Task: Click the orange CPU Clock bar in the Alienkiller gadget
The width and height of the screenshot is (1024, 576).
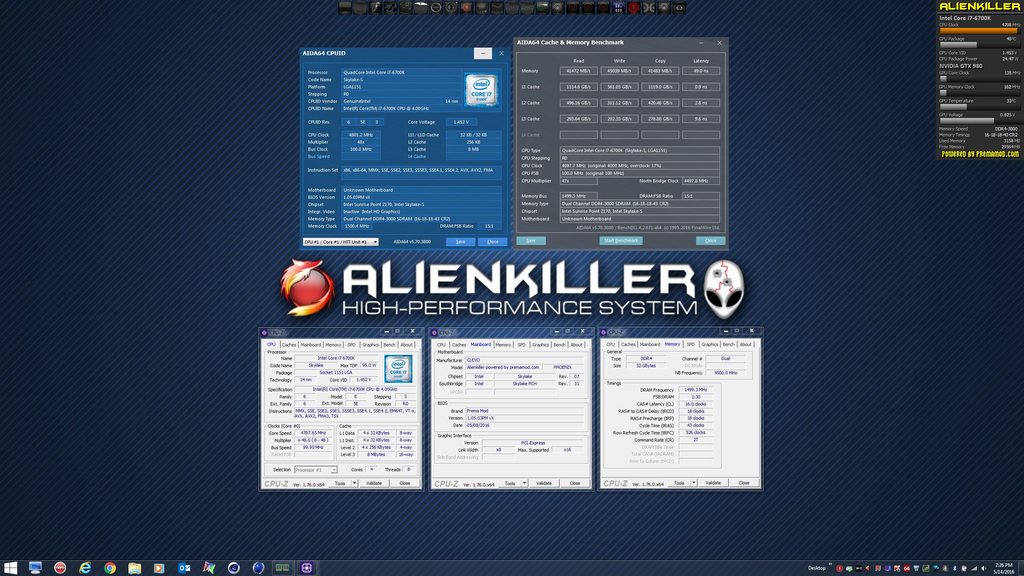Action: (x=978, y=31)
